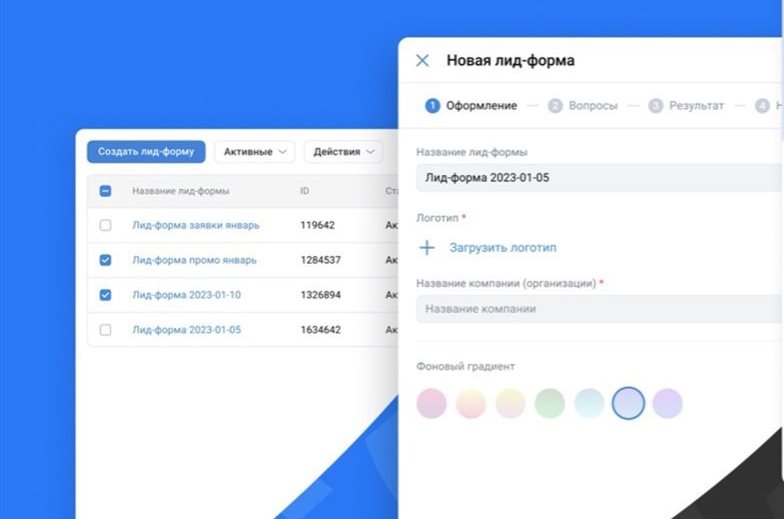Viewport: 784px width, 519px height.
Task: Open the Лид-форма заявки январь link
Action: click(x=195, y=226)
